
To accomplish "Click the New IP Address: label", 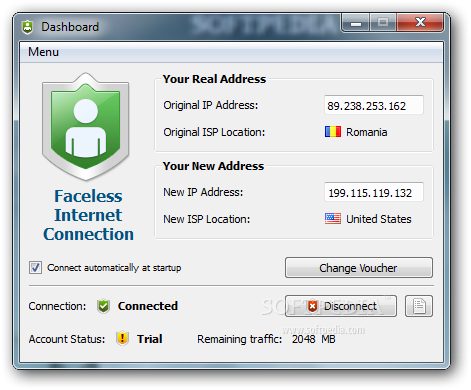I will pyautogui.click(x=203, y=192).
